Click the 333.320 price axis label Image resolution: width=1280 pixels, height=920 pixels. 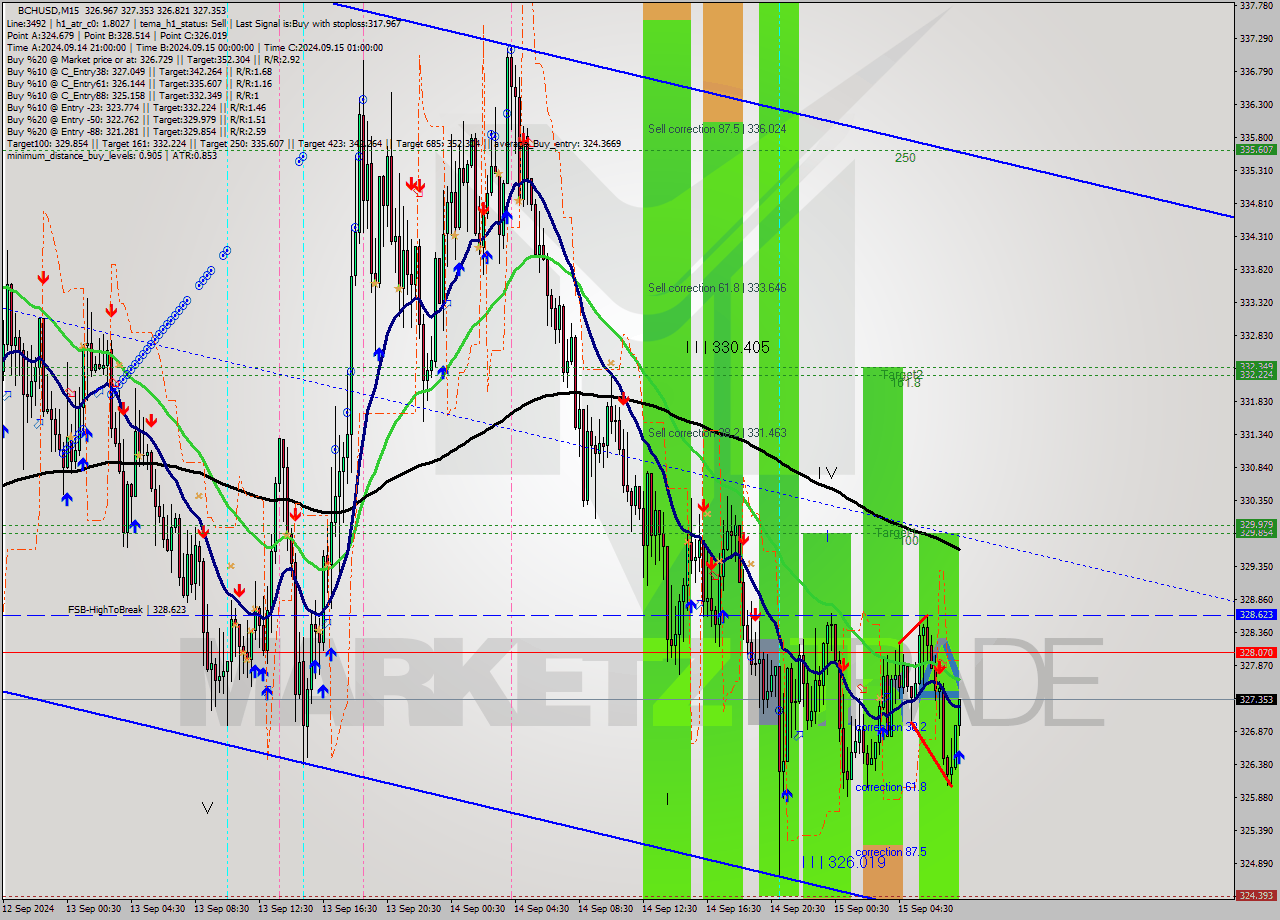point(1255,302)
